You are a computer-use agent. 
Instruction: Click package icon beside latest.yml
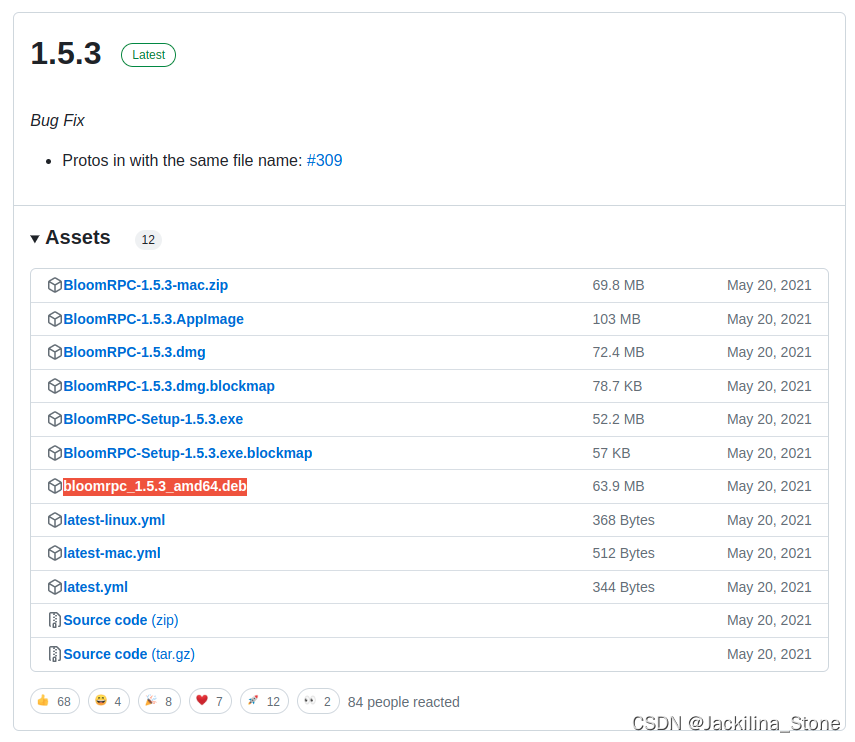(x=55, y=587)
